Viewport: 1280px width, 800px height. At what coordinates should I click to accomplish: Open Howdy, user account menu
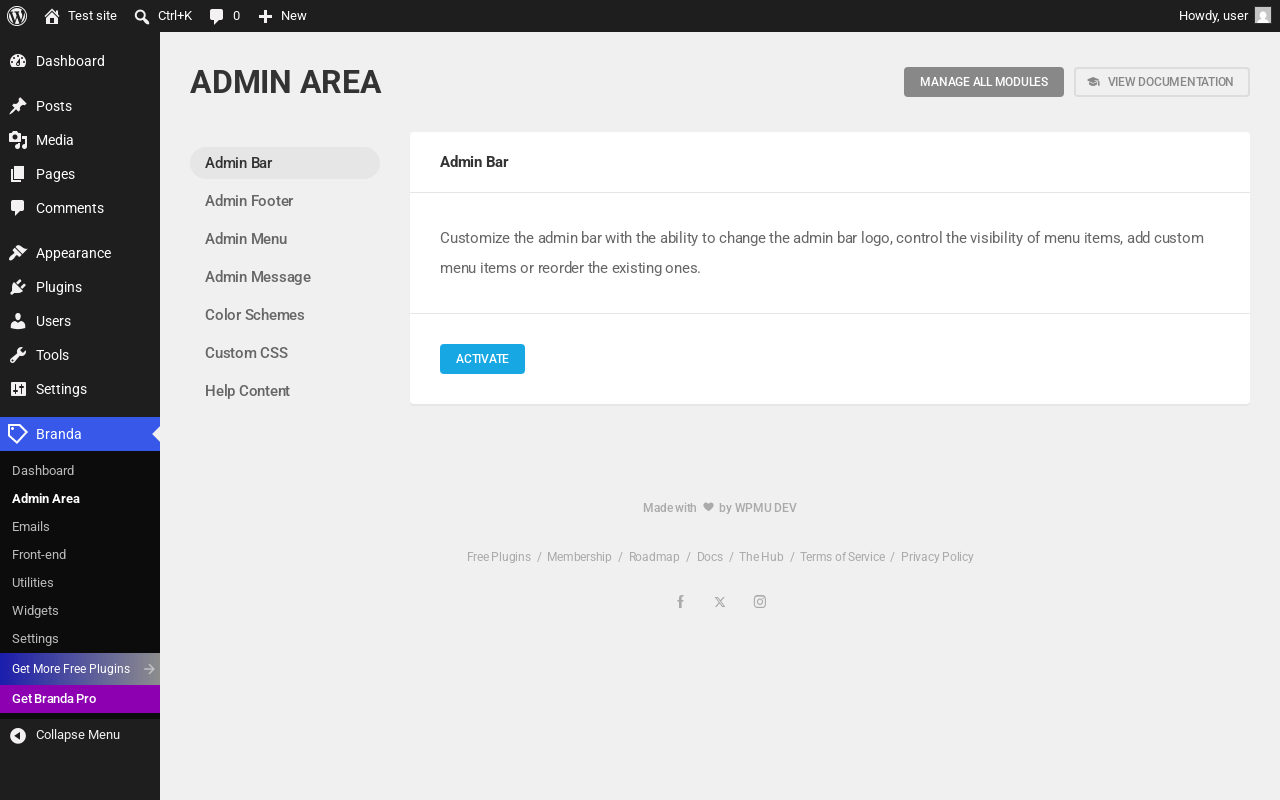tap(1224, 16)
